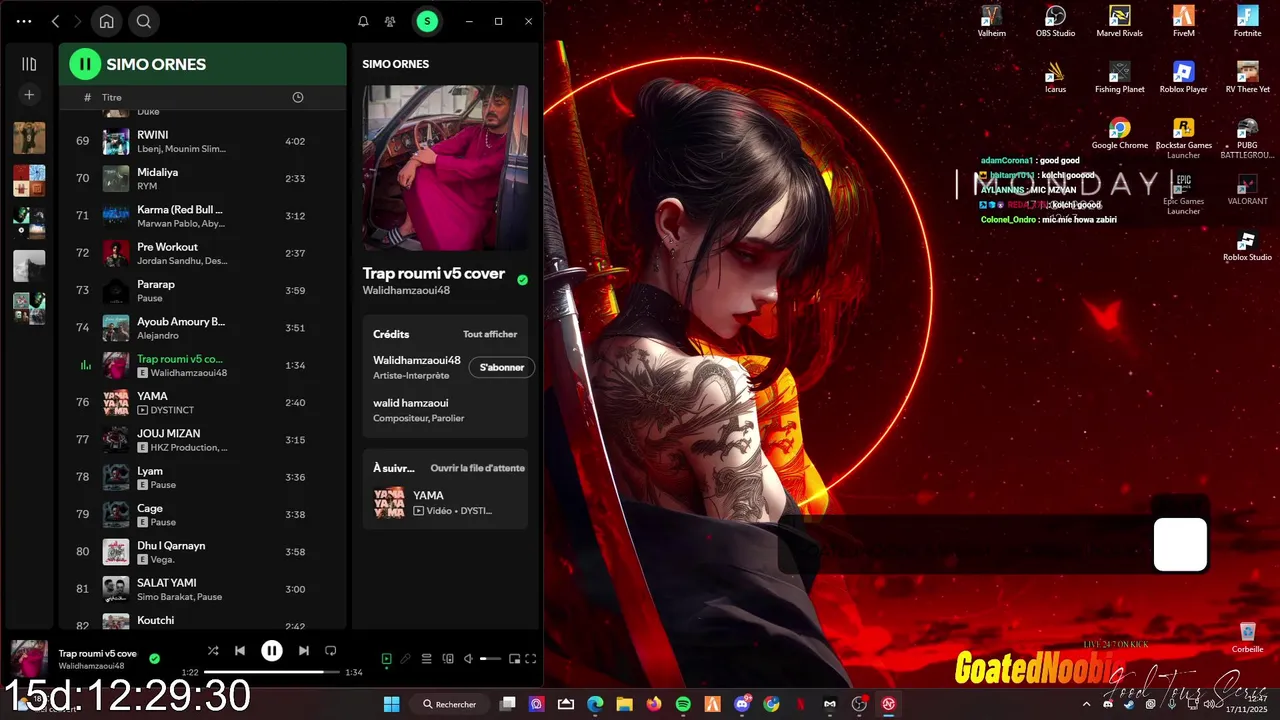Seek within the song progress bar
Viewport: 1280px width, 720px height.
click(x=271, y=672)
